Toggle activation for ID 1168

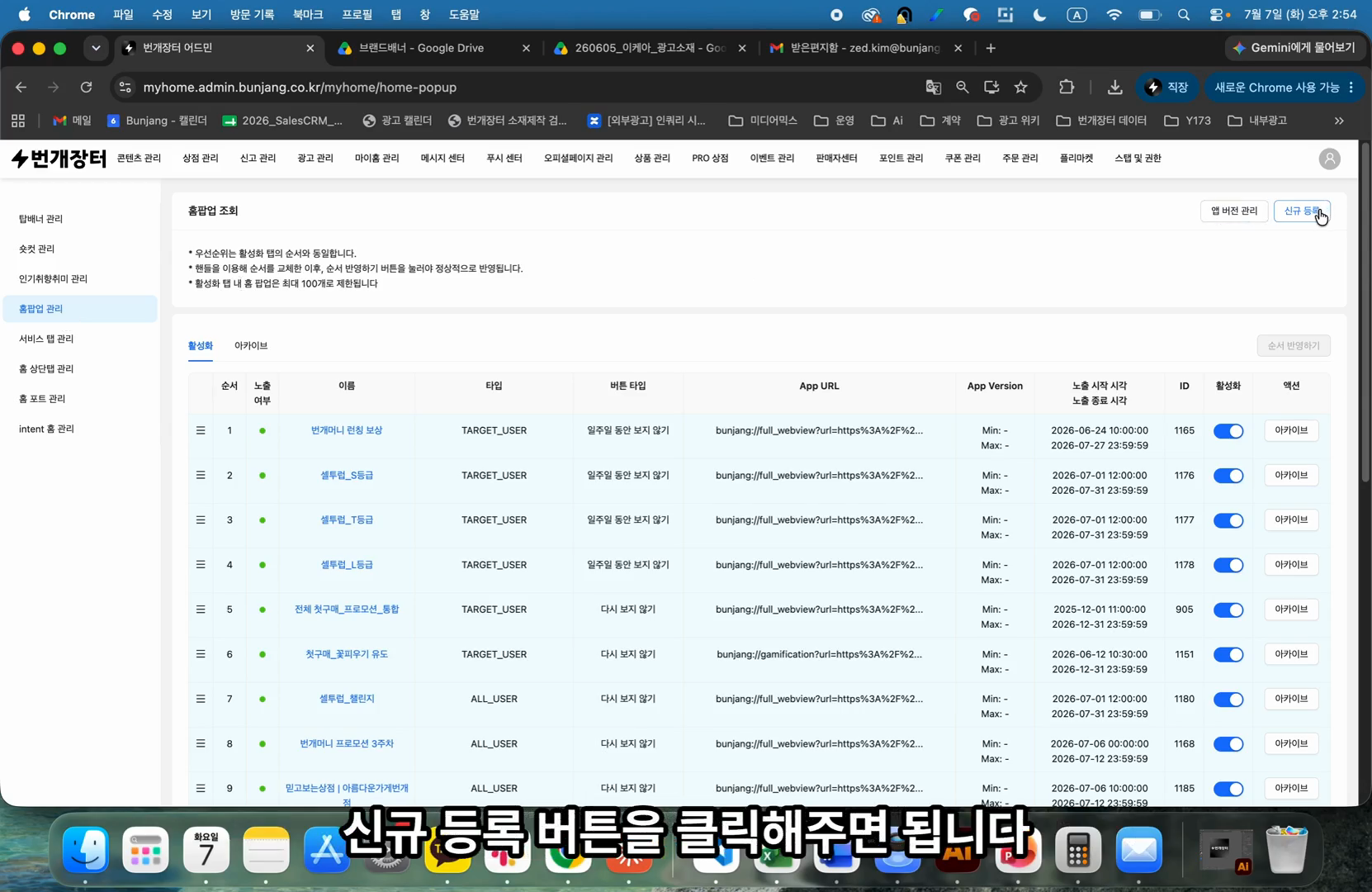[x=1228, y=744]
